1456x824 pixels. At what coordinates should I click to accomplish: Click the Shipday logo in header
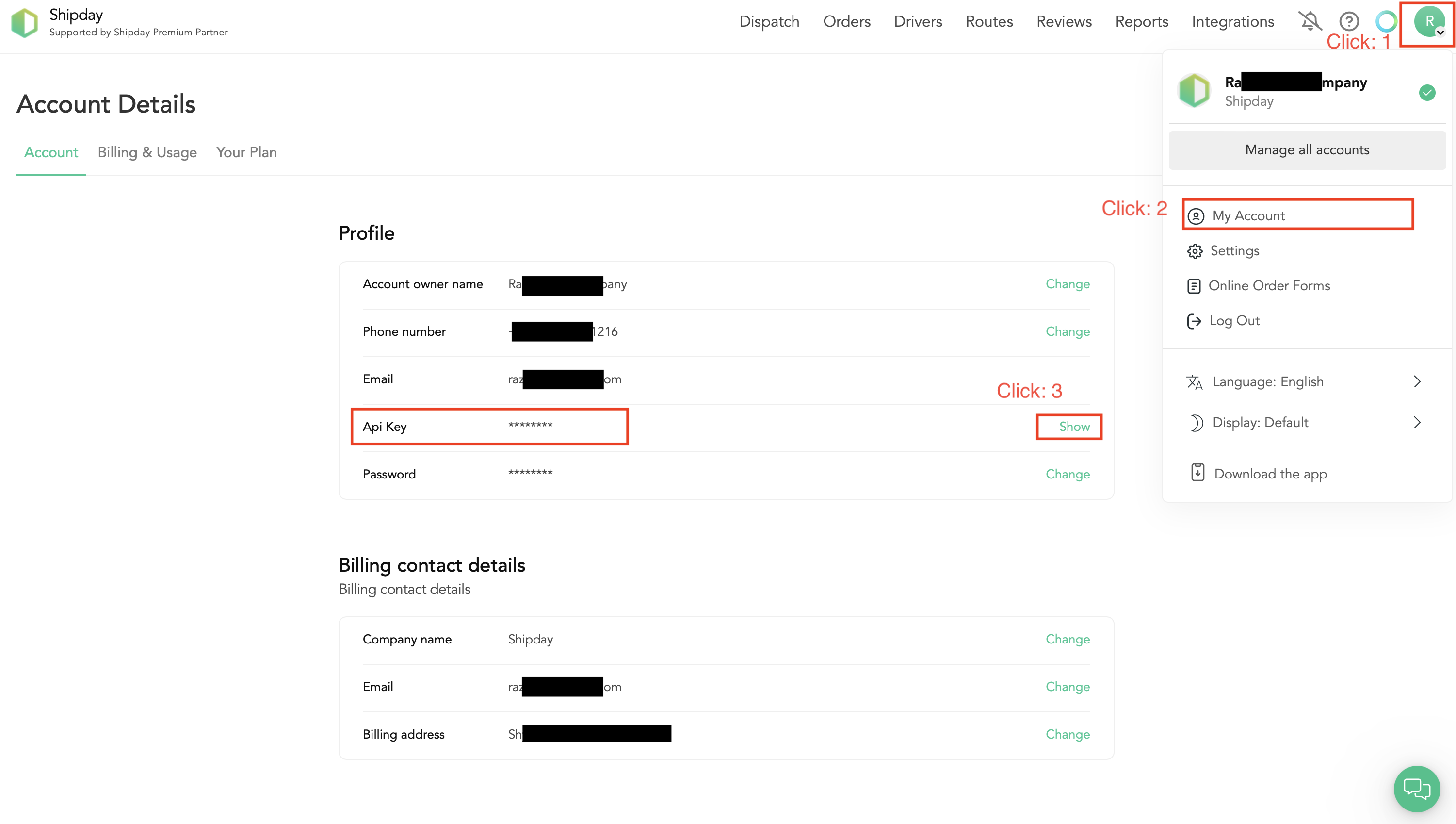click(25, 23)
